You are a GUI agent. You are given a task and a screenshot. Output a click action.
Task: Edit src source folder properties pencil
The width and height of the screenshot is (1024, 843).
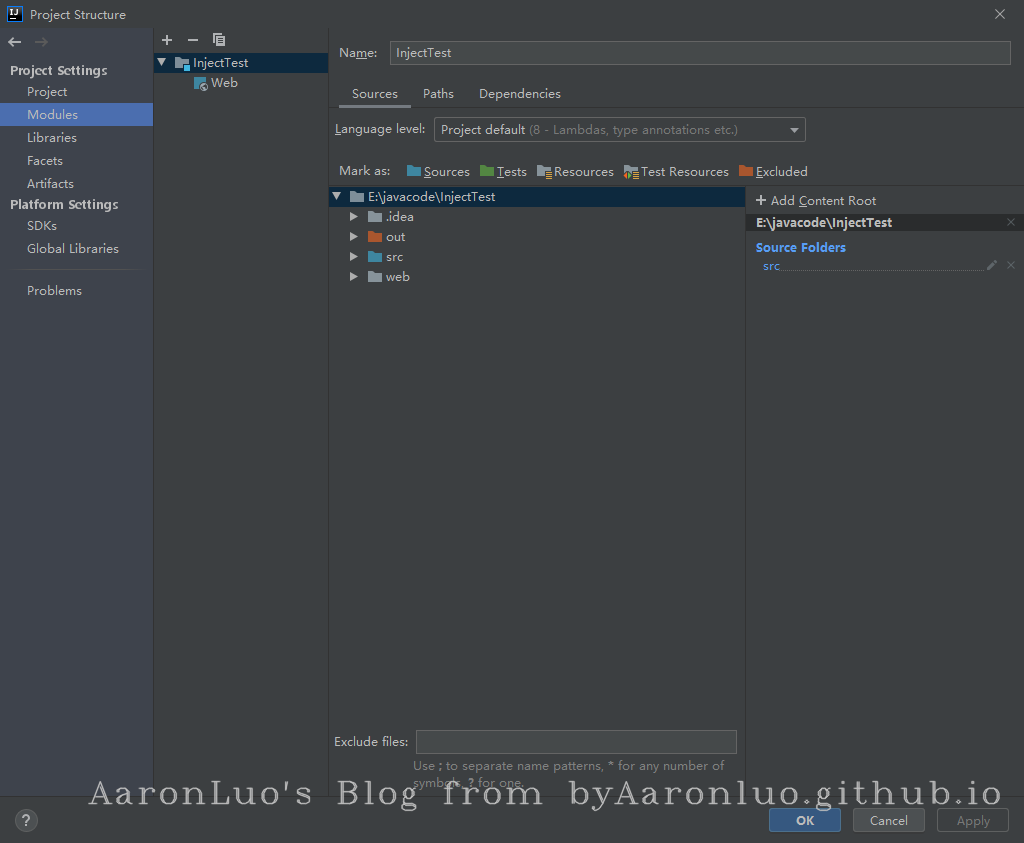[x=992, y=266]
